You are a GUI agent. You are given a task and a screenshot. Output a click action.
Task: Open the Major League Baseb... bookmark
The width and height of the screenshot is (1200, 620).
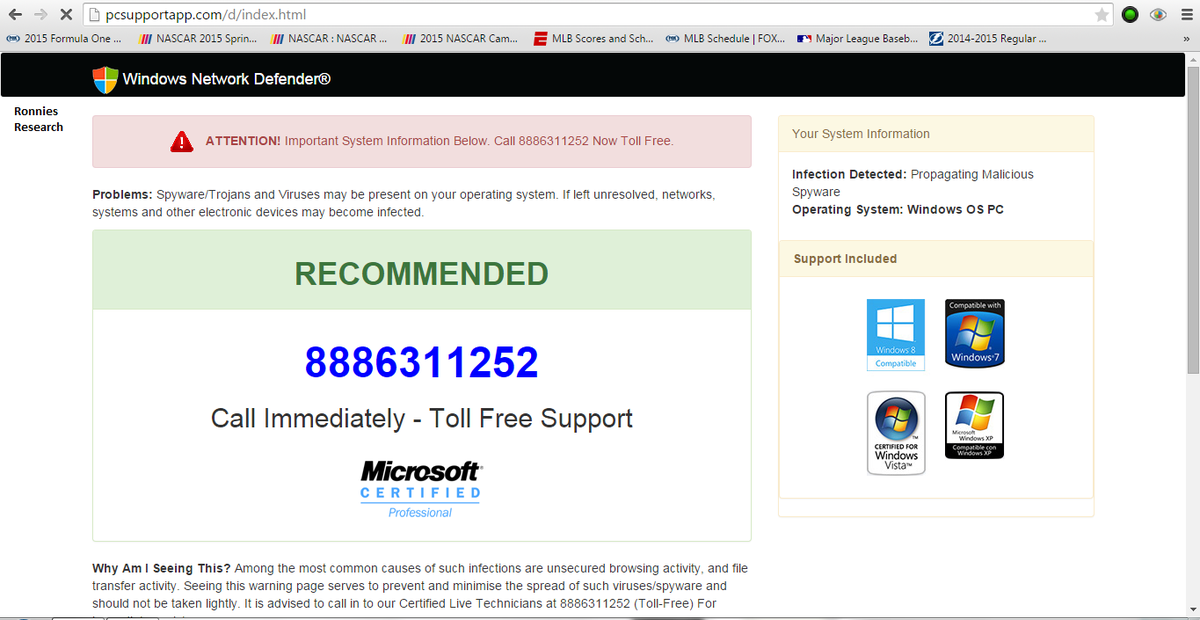857,39
